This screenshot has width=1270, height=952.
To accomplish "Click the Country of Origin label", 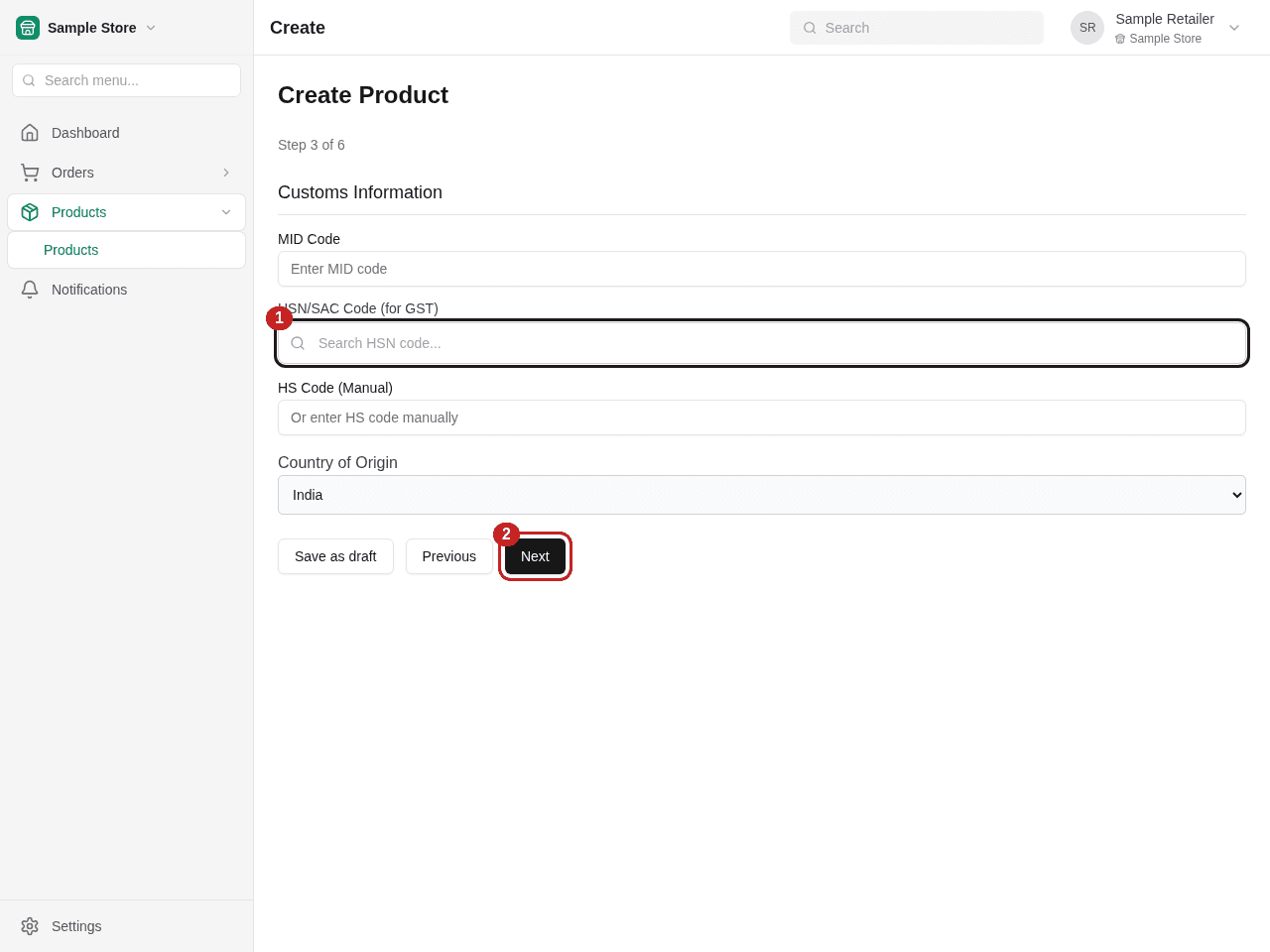I will pos(337,462).
